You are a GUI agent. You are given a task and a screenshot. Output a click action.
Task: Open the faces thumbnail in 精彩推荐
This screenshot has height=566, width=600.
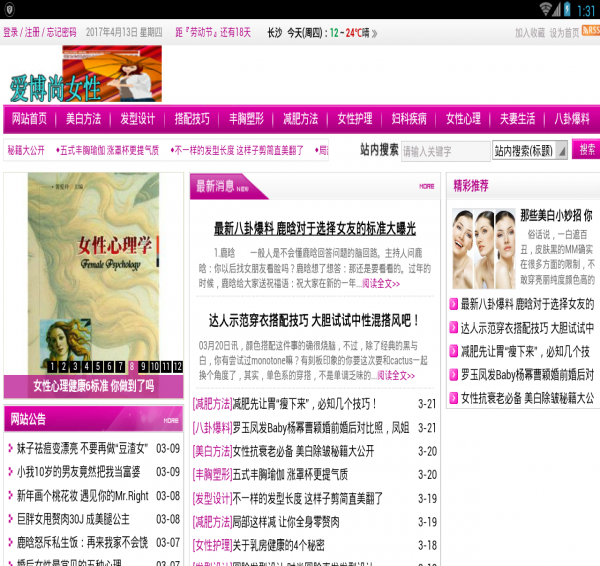484,249
